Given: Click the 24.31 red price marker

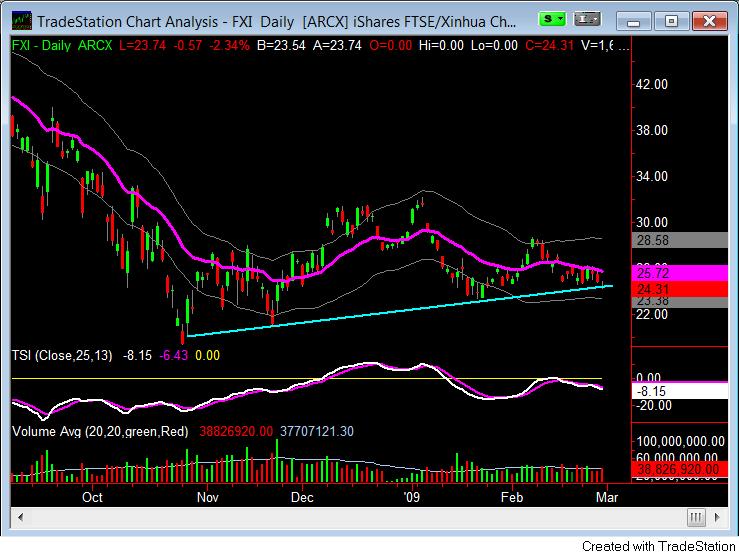Looking at the screenshot, I should [x=680, y=289].
